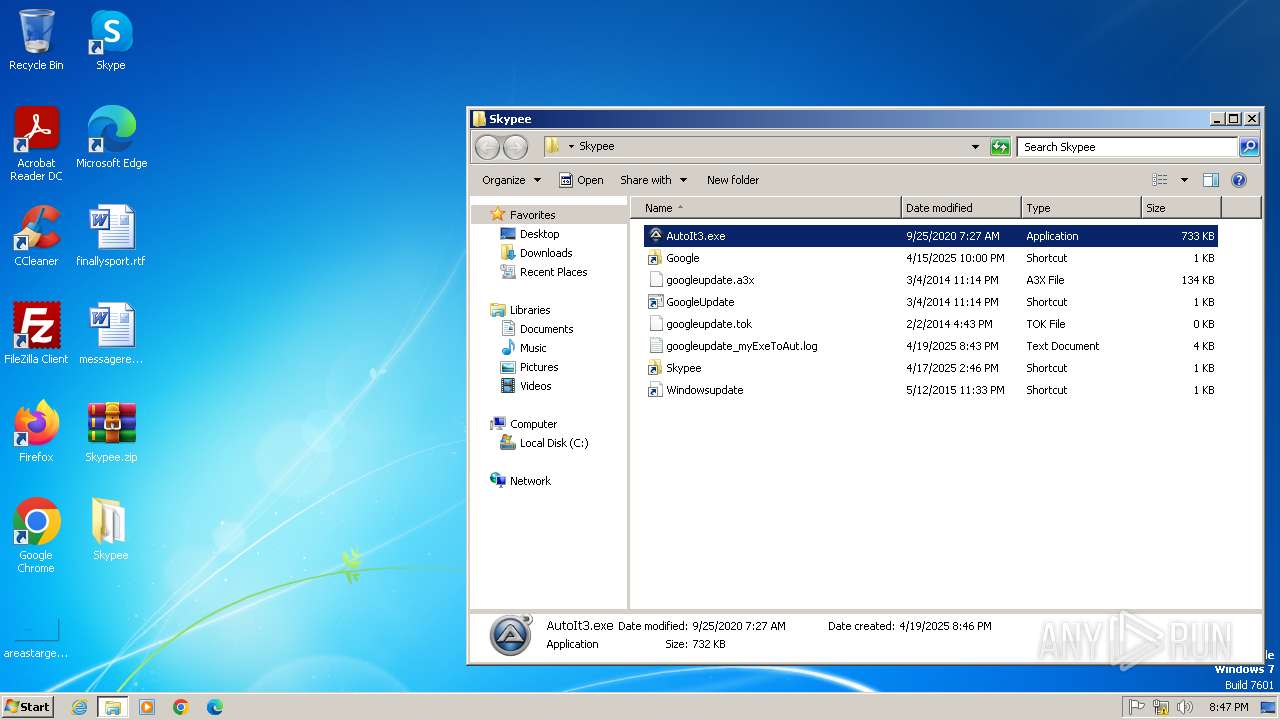Click the Explorer Back navigation button

(487, 147)
